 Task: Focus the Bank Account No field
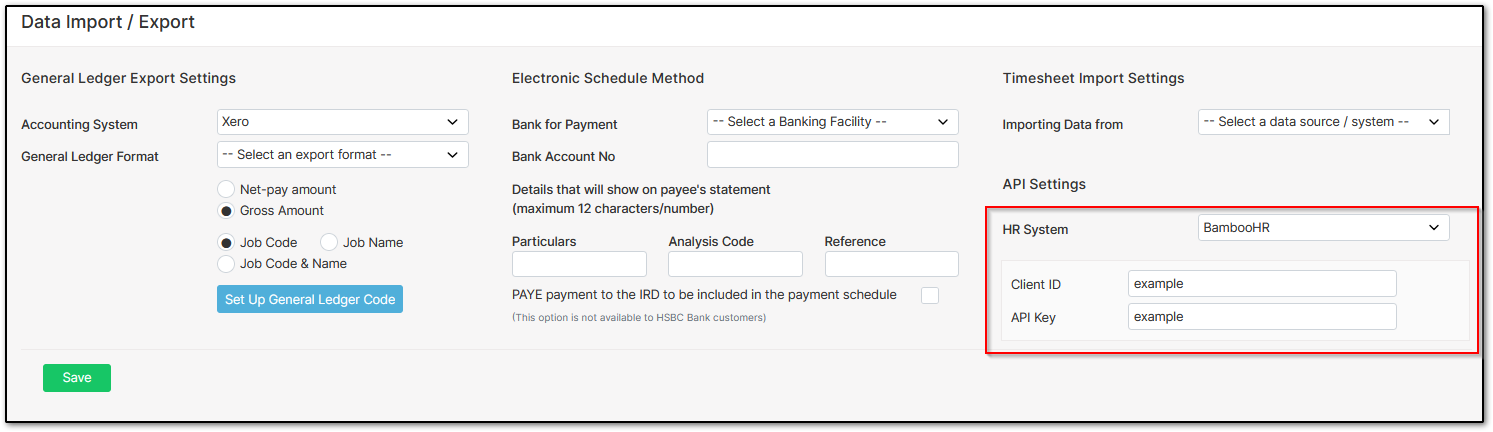pos(832,155)
